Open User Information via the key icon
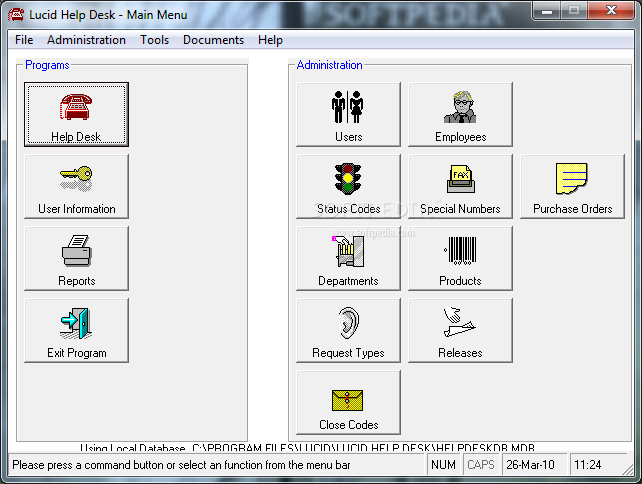642x484 pixels. pos(76,186)
